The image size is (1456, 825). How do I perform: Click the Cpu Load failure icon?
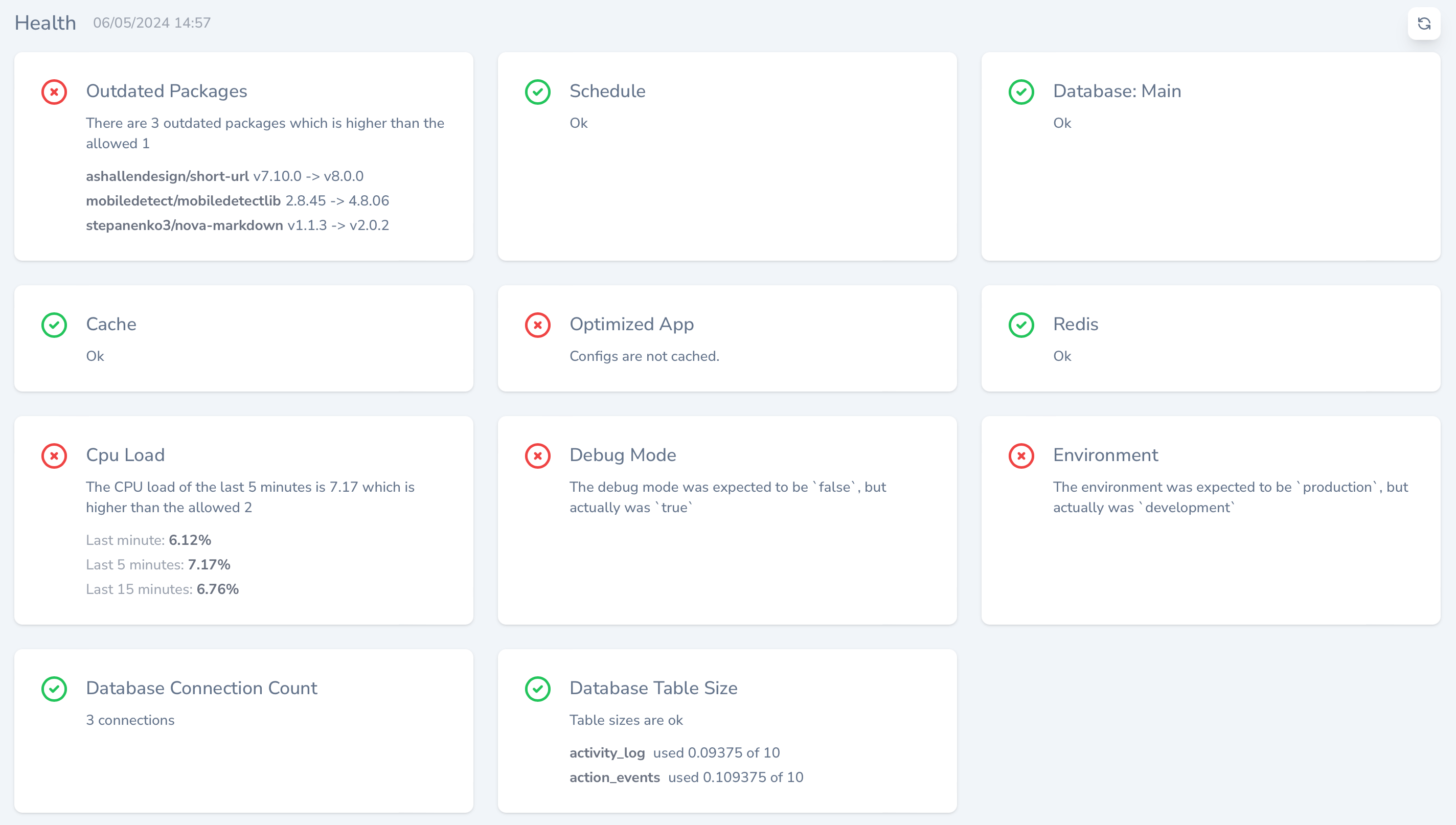point(54,455)
